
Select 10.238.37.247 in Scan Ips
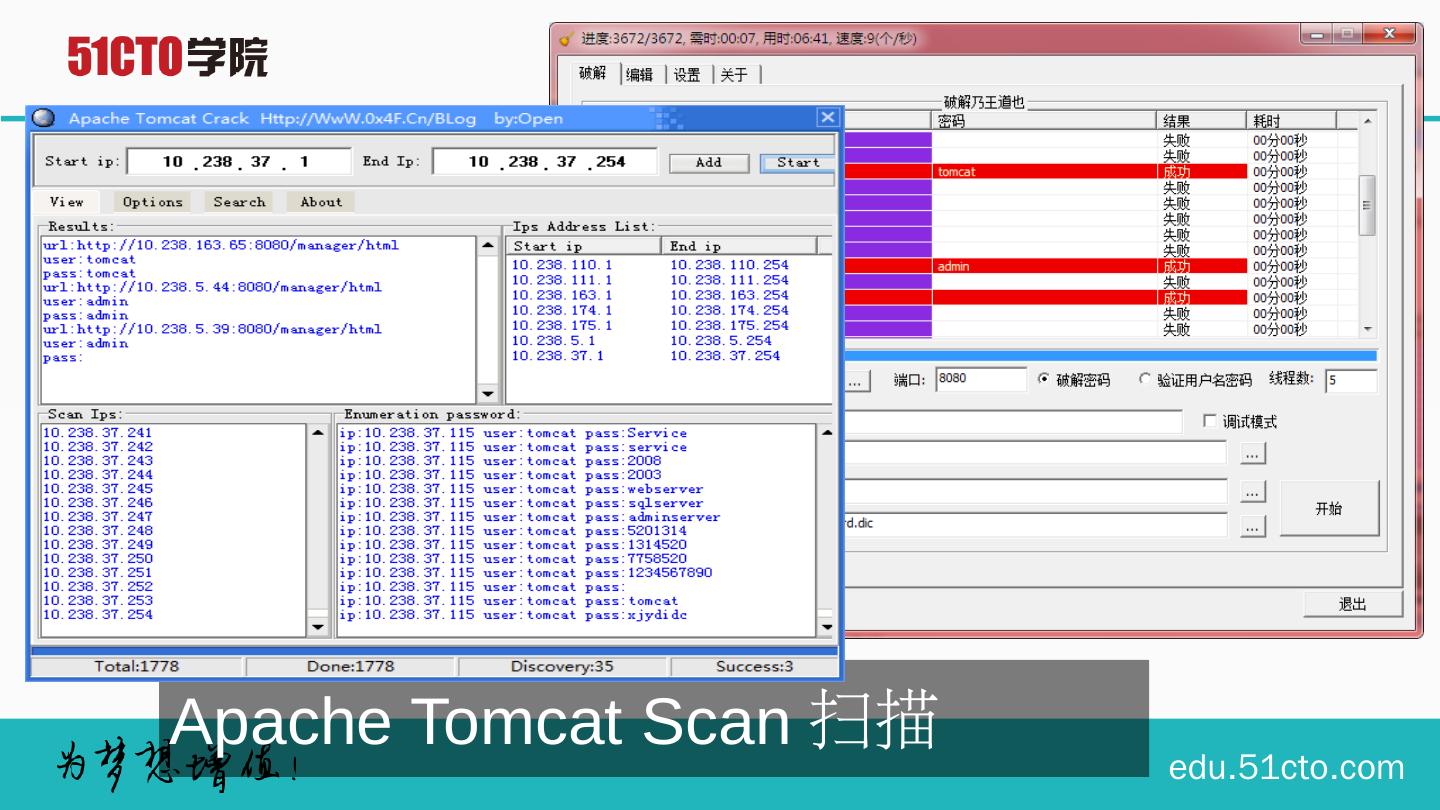click(98, 517)
